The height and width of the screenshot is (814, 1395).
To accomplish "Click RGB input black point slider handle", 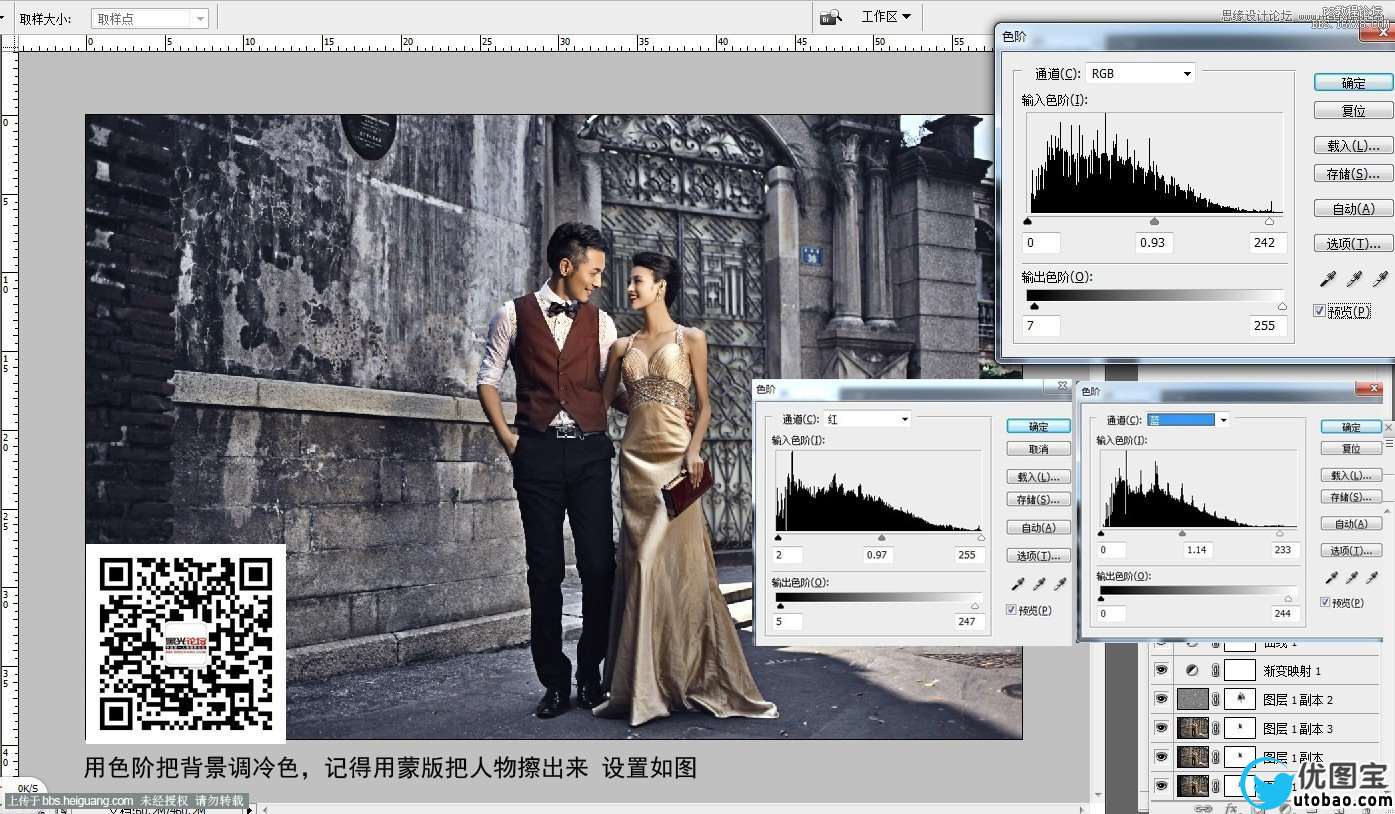I will 1028,222.
